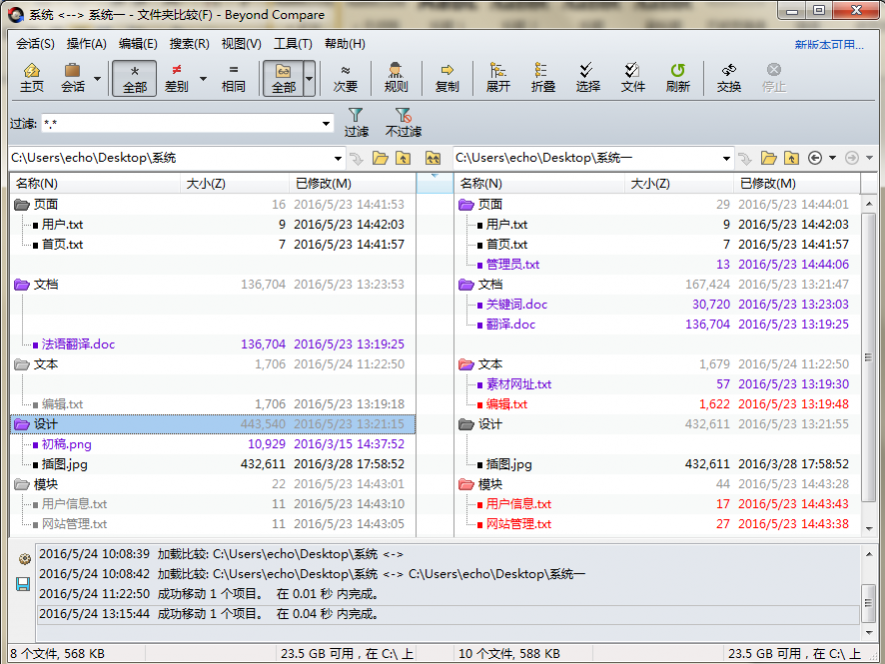The width and height of the screenshot is (885, 664).
Task: Click the 新版本可用 update link
Action: [x=828, y=44]
